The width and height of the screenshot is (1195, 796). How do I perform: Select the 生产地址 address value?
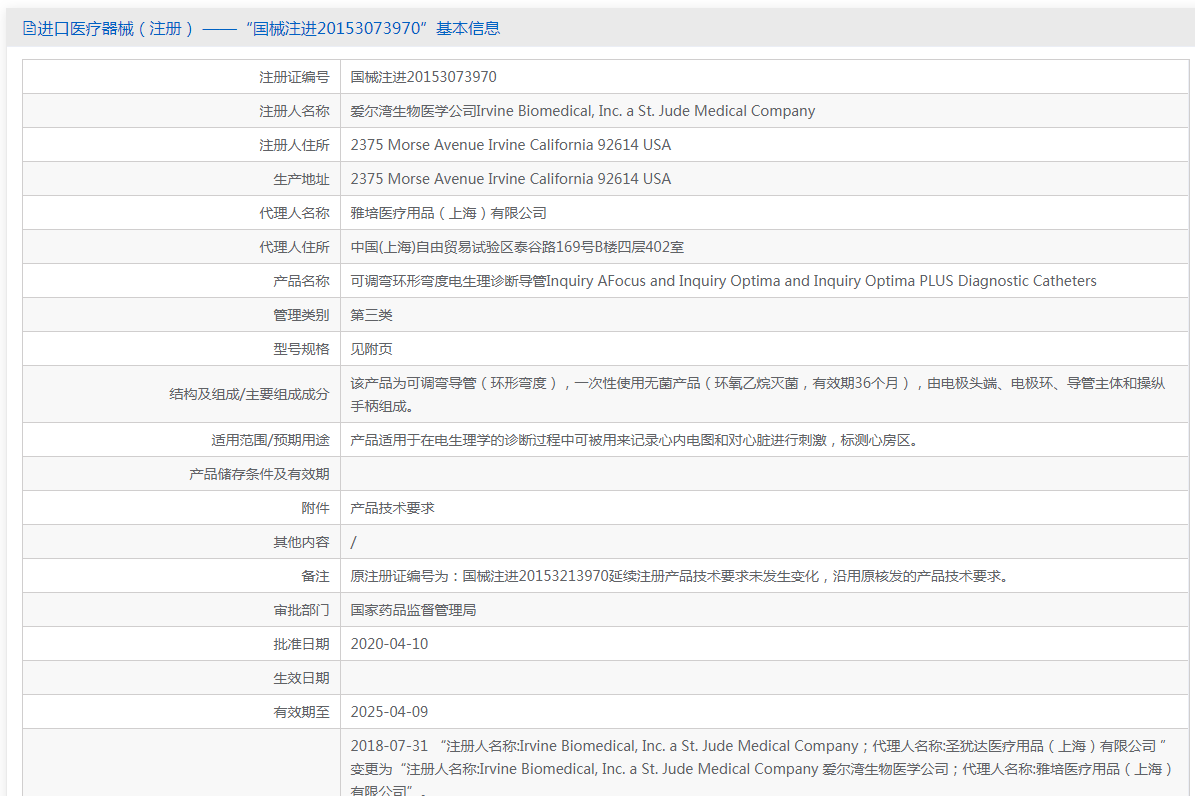tap(511, 179)
